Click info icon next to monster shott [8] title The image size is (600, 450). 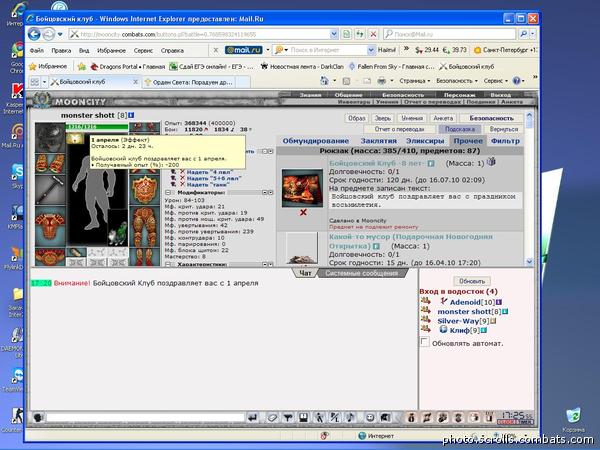pyautogui.click(x=131, y=115)
